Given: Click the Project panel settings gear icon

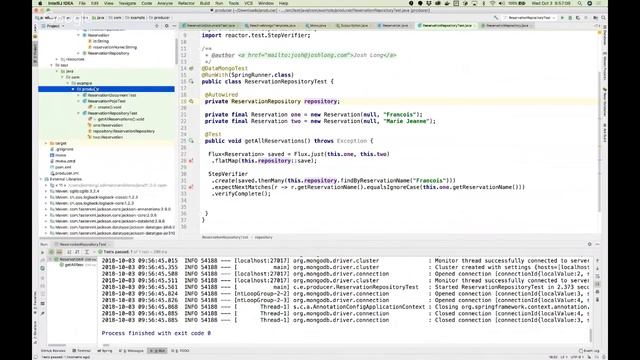Looking at the screenshot, I should click(x=167, y=26).
